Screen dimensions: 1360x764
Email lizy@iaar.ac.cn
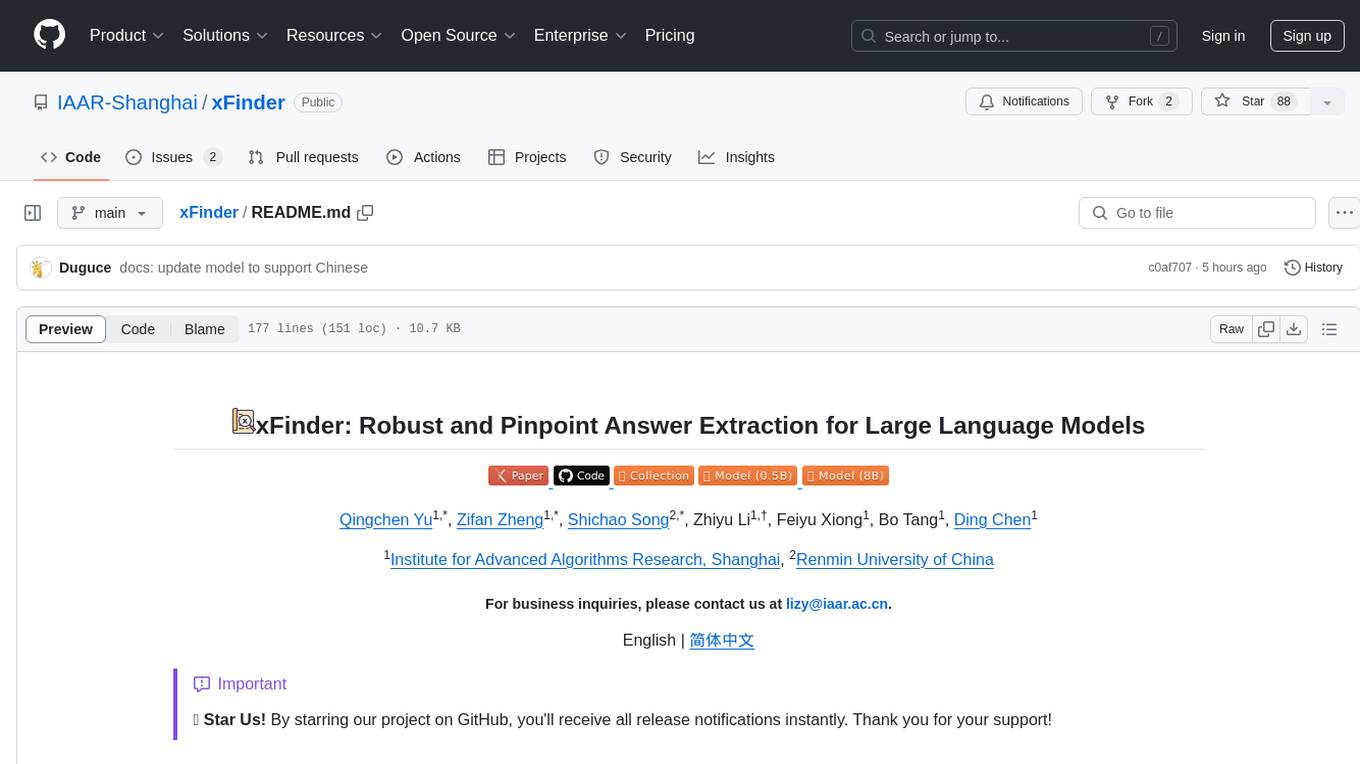coord(837,604)
